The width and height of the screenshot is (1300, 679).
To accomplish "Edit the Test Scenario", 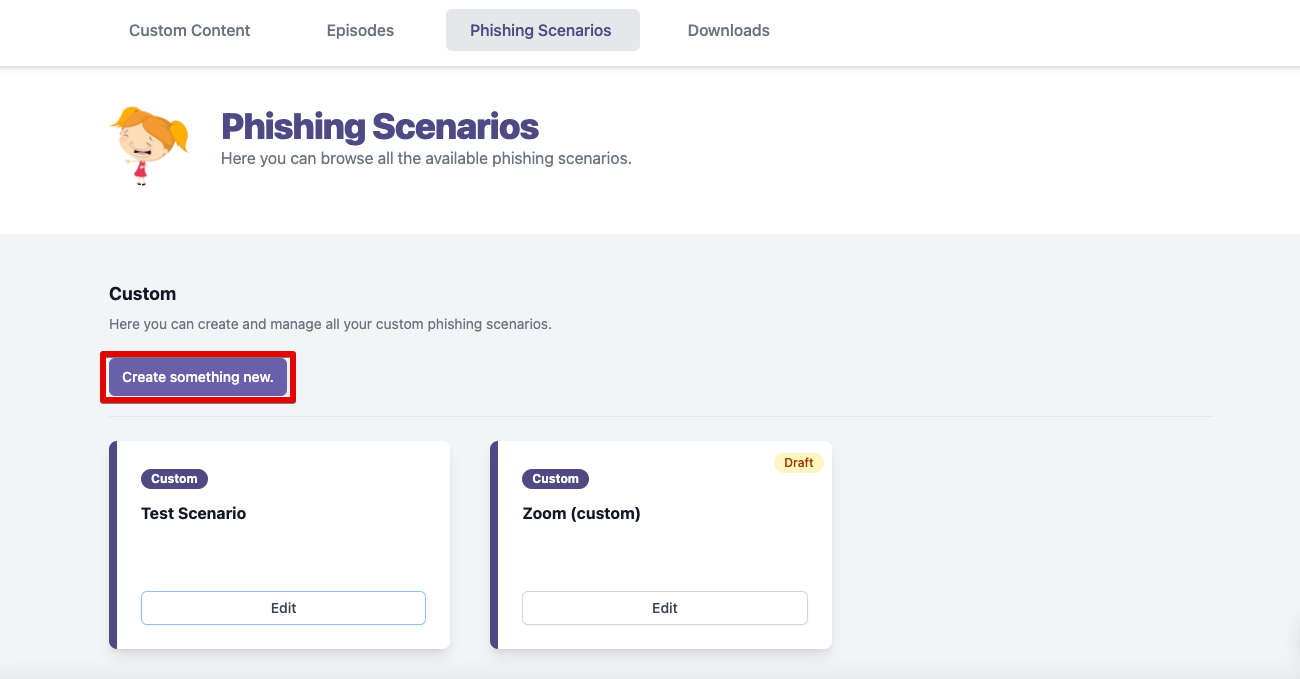I will (x=283, y=608).
